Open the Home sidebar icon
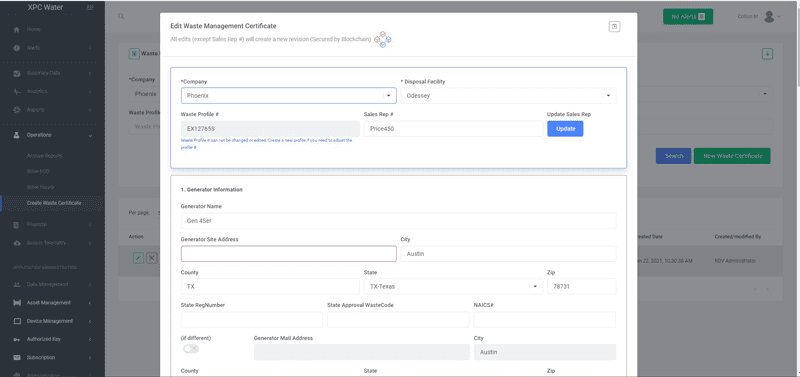This screenshot has width=800, height=377. [16, 30]
